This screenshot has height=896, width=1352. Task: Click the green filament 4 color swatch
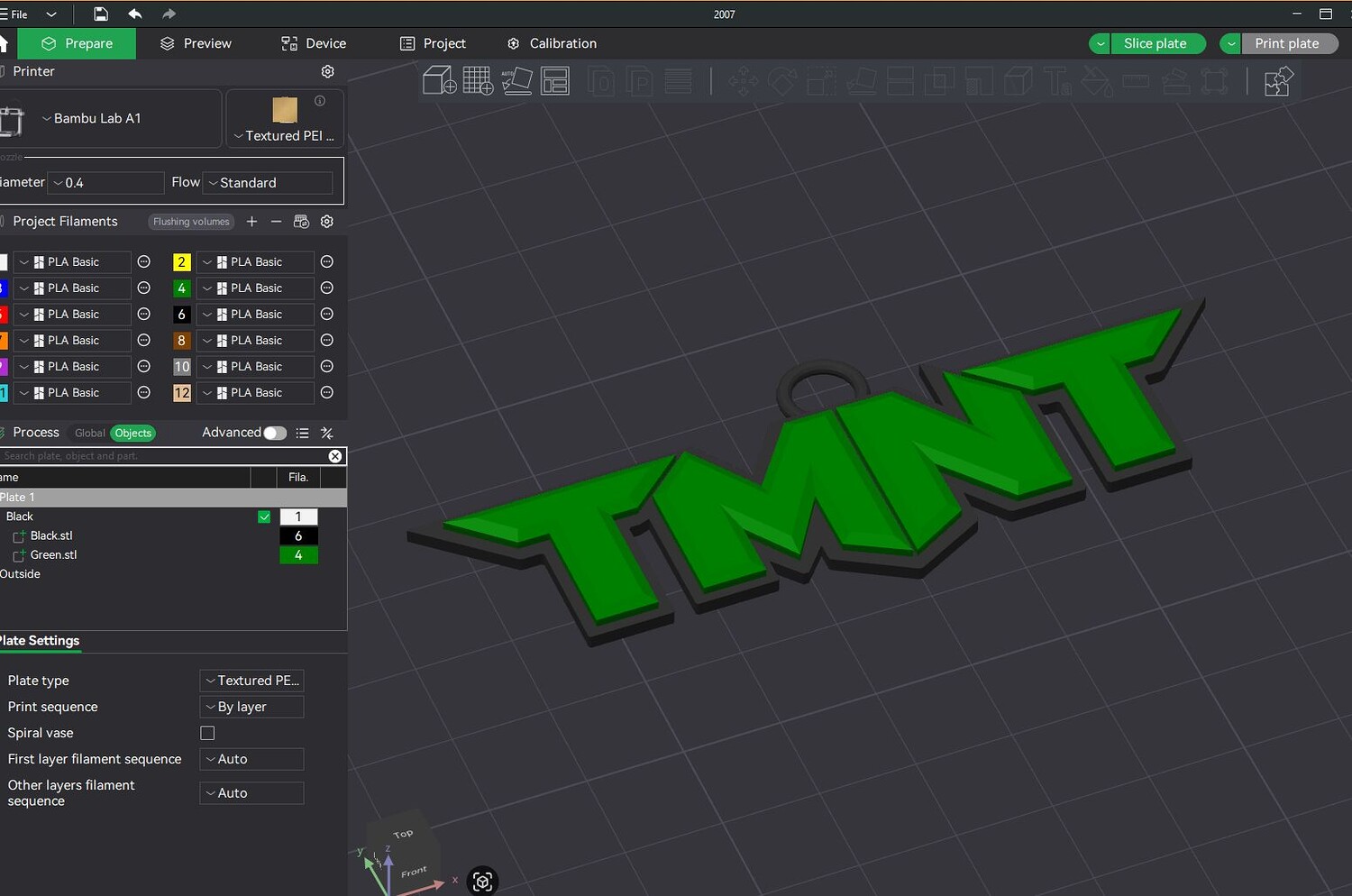pos(181,288)
